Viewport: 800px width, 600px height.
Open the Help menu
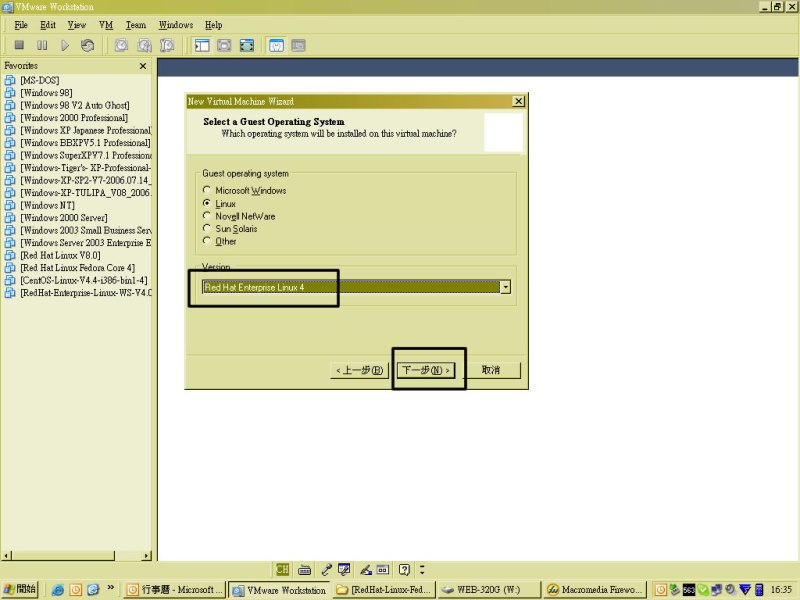(214, 24)
